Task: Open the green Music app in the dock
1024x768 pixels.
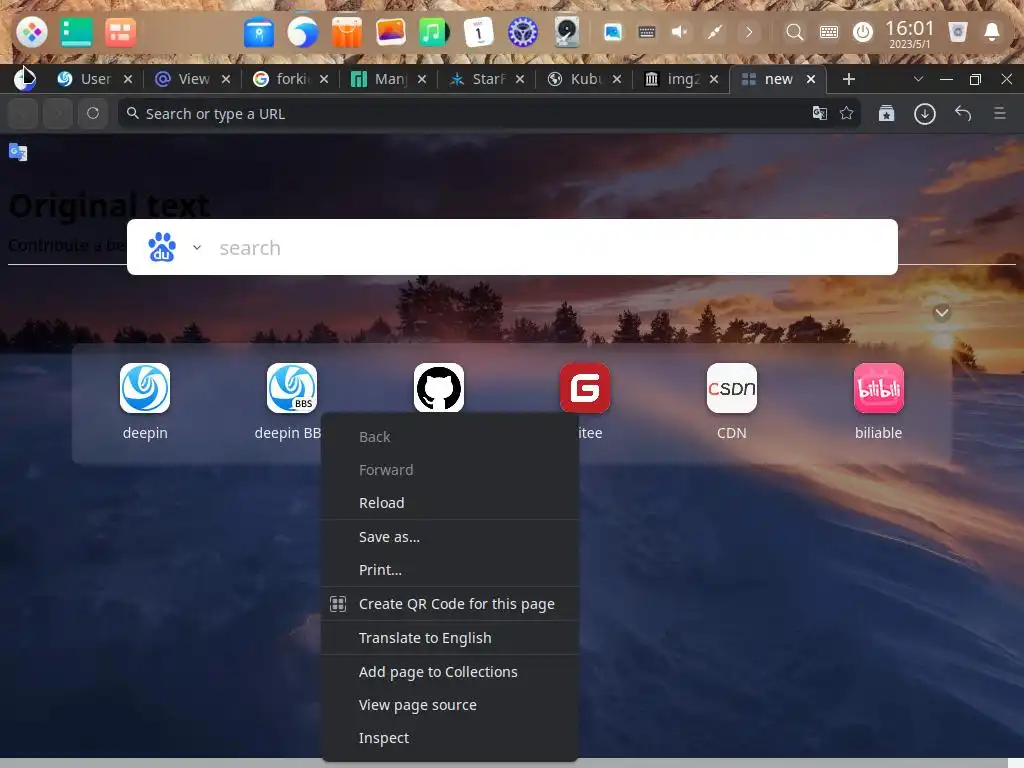Action: [434, 31]
